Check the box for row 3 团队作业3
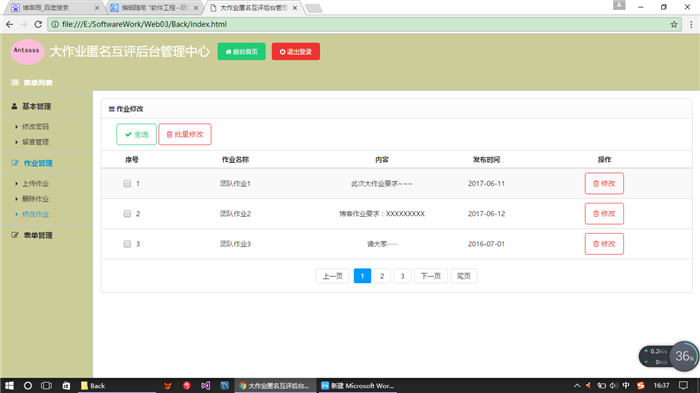Screen dimensions: 700x393 coord(127,244)
